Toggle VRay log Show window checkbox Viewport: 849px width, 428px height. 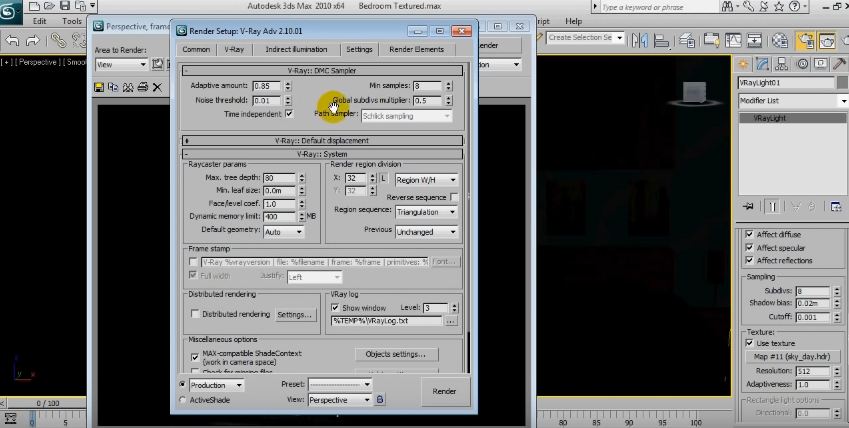coord(335,307)
